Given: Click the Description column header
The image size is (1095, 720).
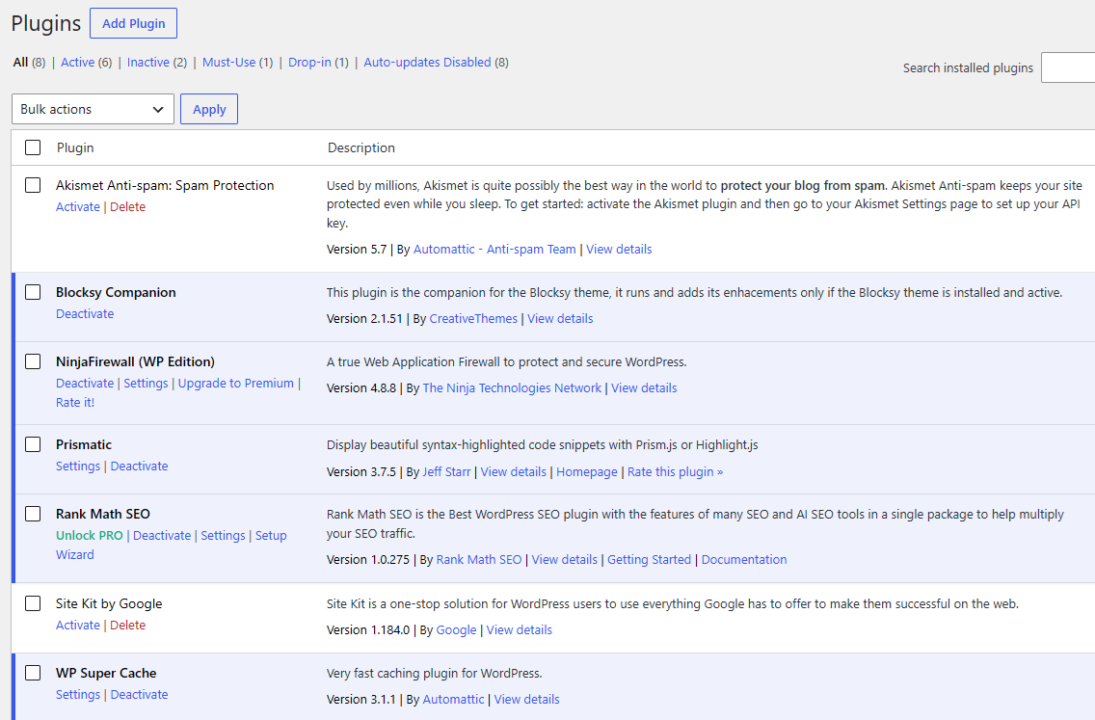Looking at the screenshot, I should [x=361, y=147].
